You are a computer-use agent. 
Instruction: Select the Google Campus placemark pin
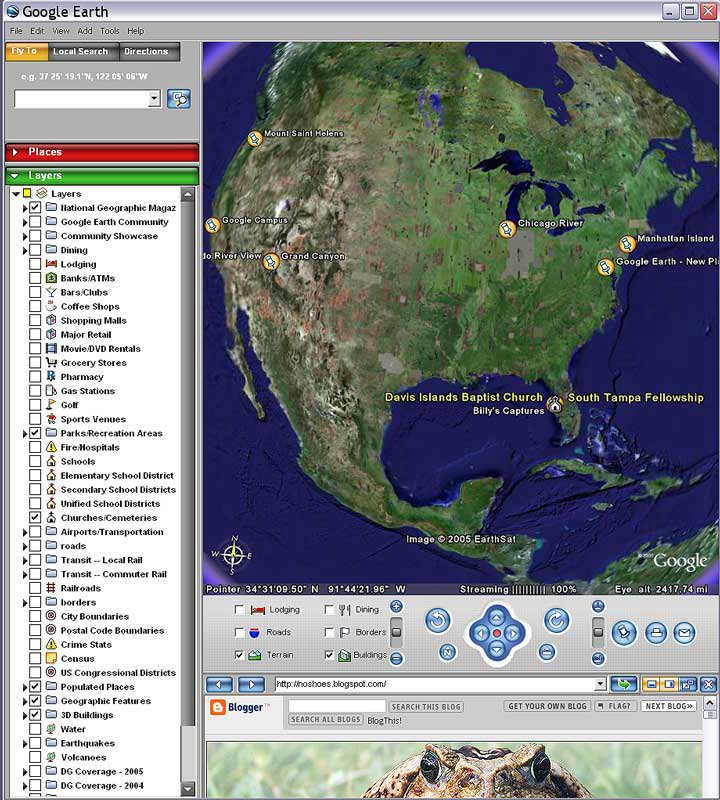(212, 225)
